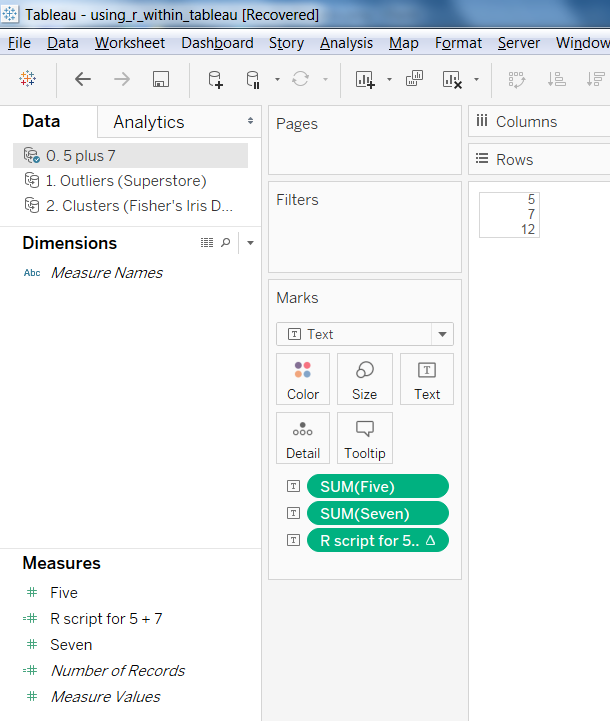Click the value 7 in the view
The image size is (610, 721).
(531, 214)
